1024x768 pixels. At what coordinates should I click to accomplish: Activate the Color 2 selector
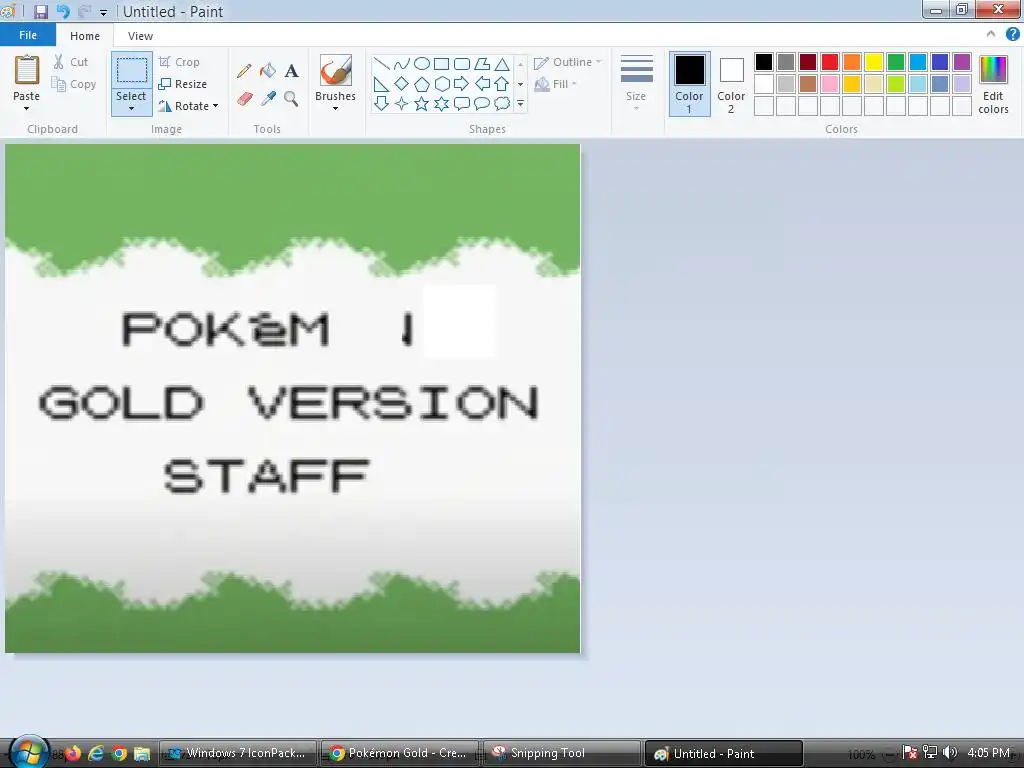(731, 84)
